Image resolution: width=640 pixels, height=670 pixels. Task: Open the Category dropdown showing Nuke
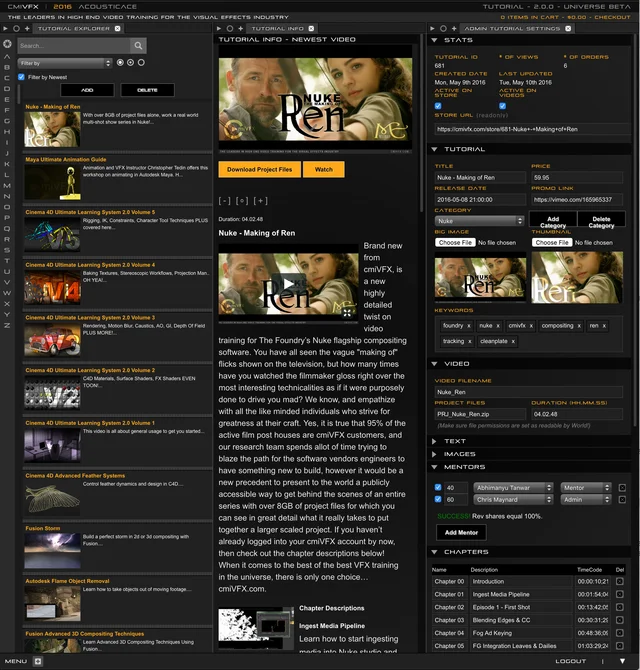click(x=479, y=221)
